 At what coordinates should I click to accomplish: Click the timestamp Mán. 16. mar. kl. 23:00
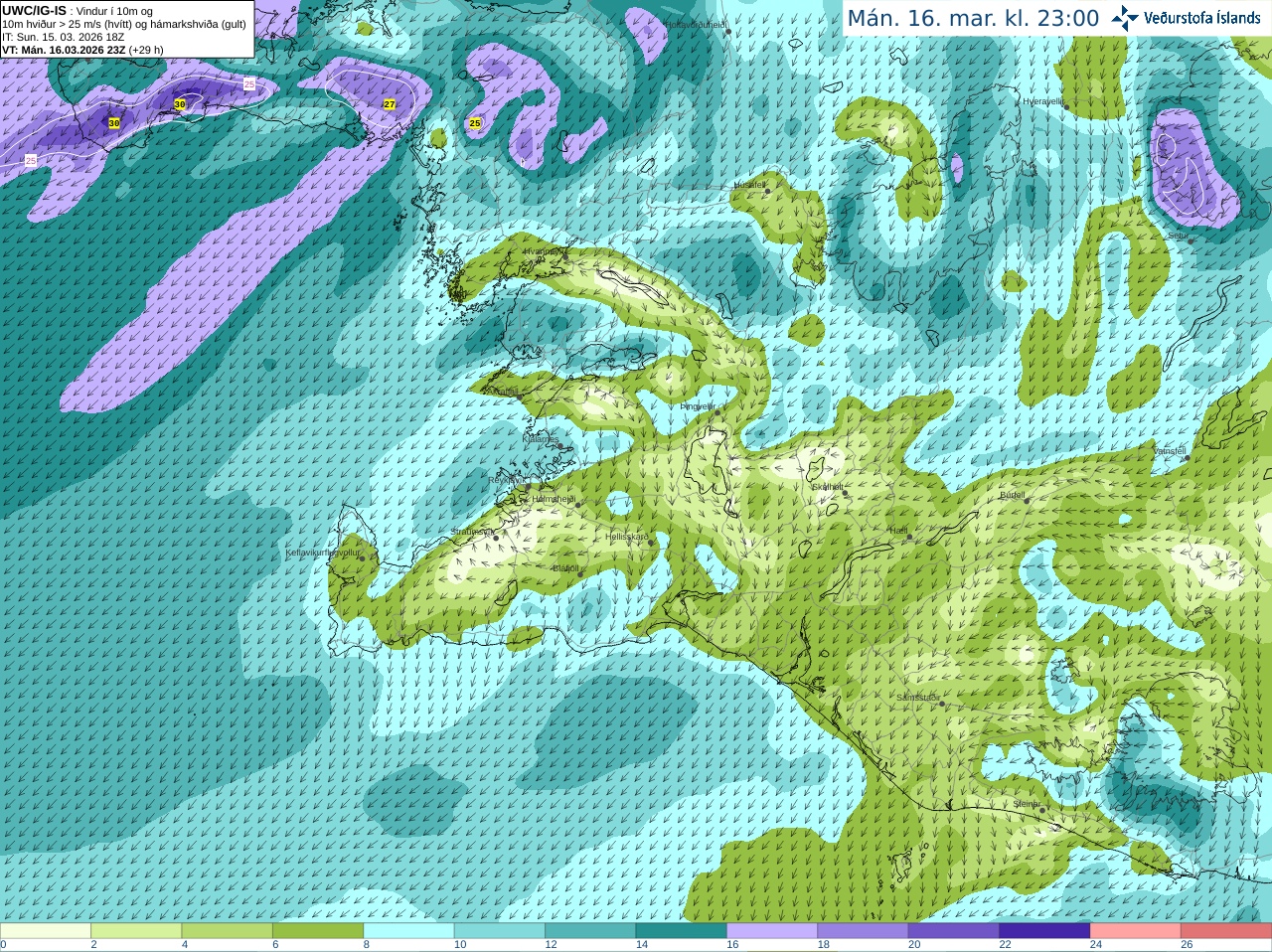click(973, 18)
